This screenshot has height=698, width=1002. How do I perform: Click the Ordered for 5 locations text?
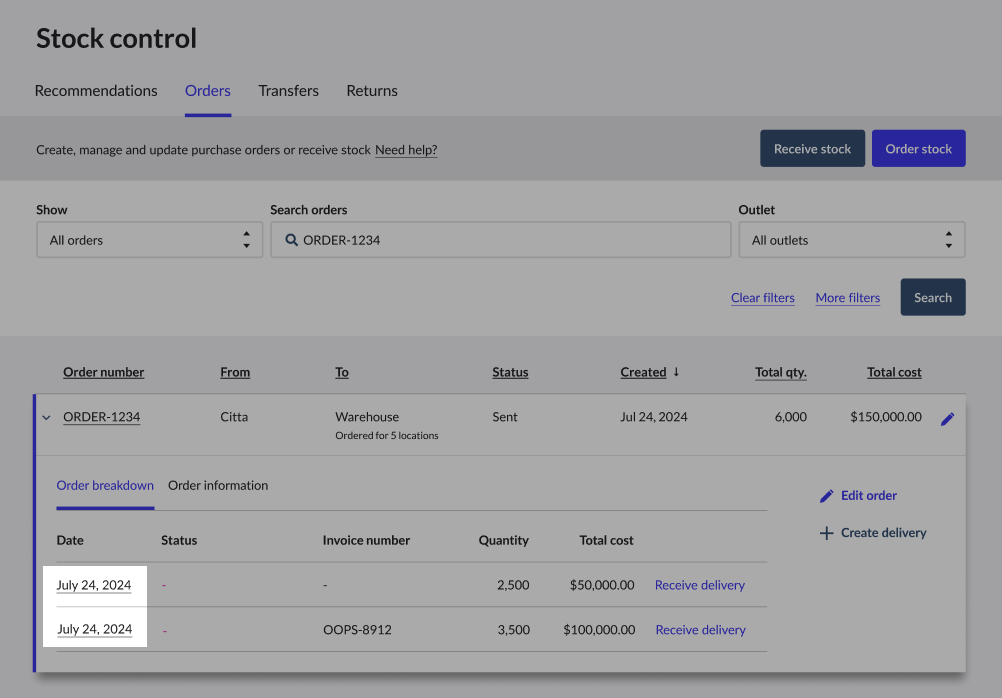coord(387,435)
